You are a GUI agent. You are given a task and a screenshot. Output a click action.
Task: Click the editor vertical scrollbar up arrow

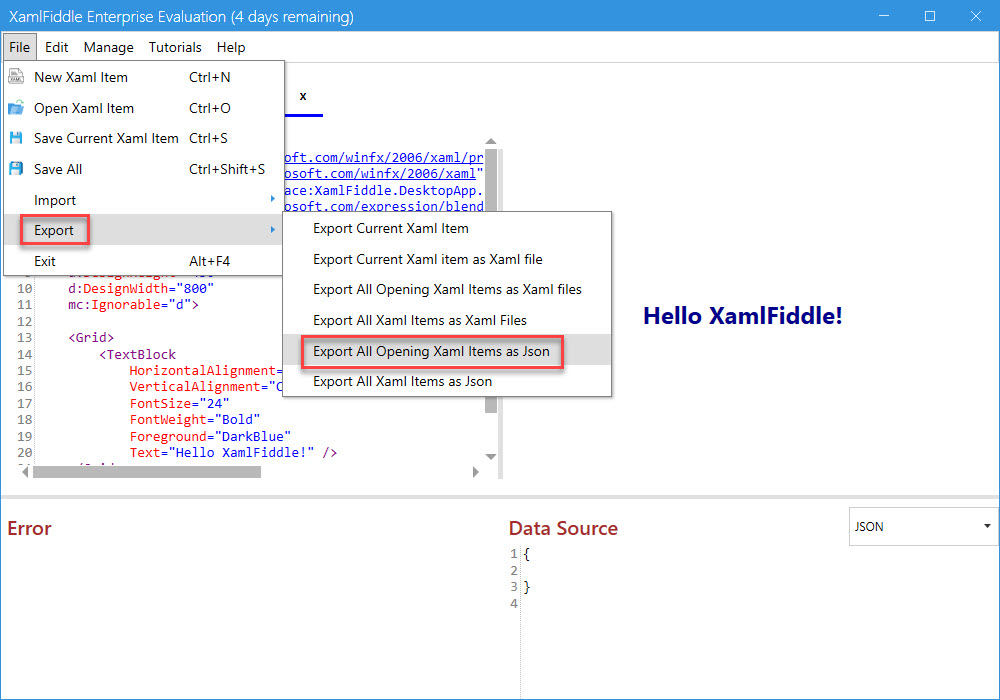click(x=490, y=142)
